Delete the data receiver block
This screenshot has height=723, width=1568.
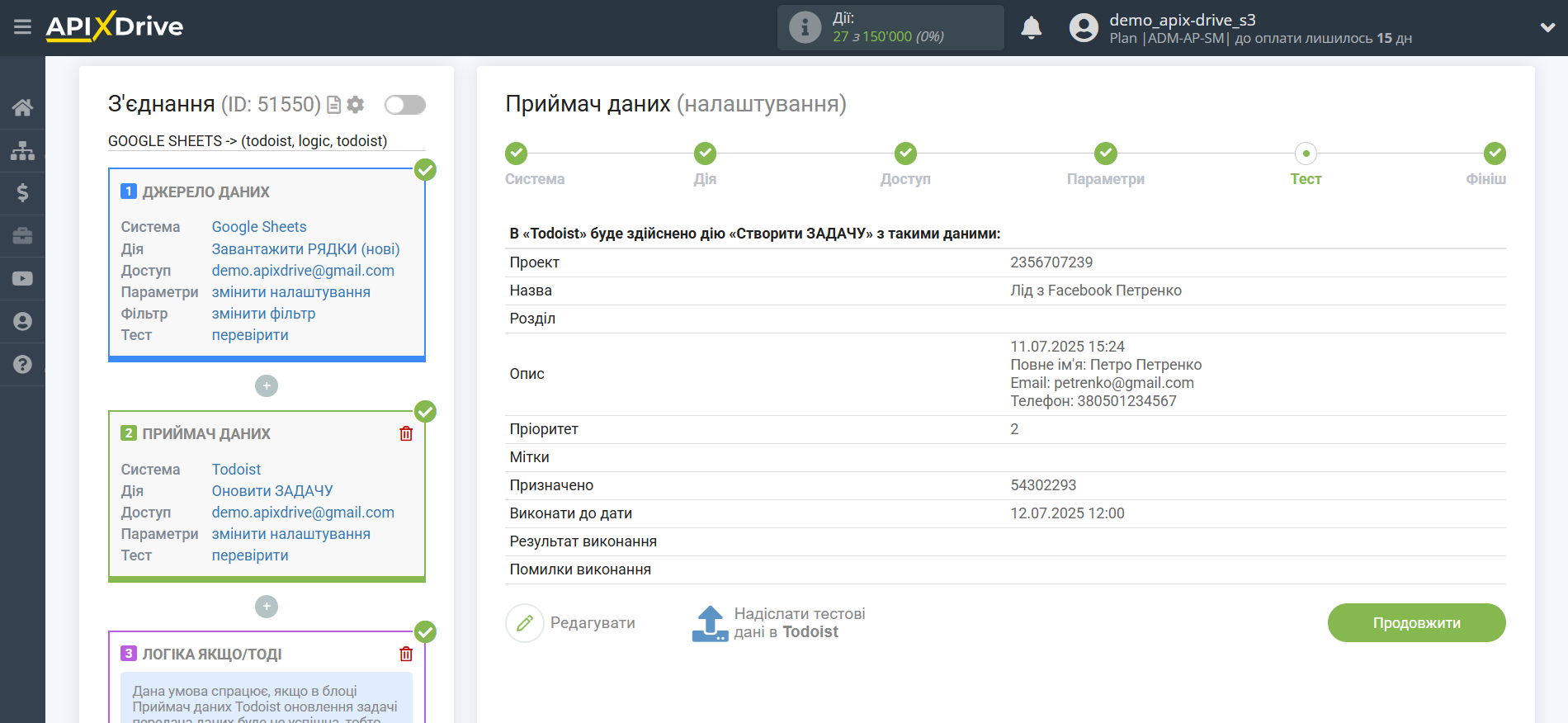pyautogui.click(x=406, y=433)
